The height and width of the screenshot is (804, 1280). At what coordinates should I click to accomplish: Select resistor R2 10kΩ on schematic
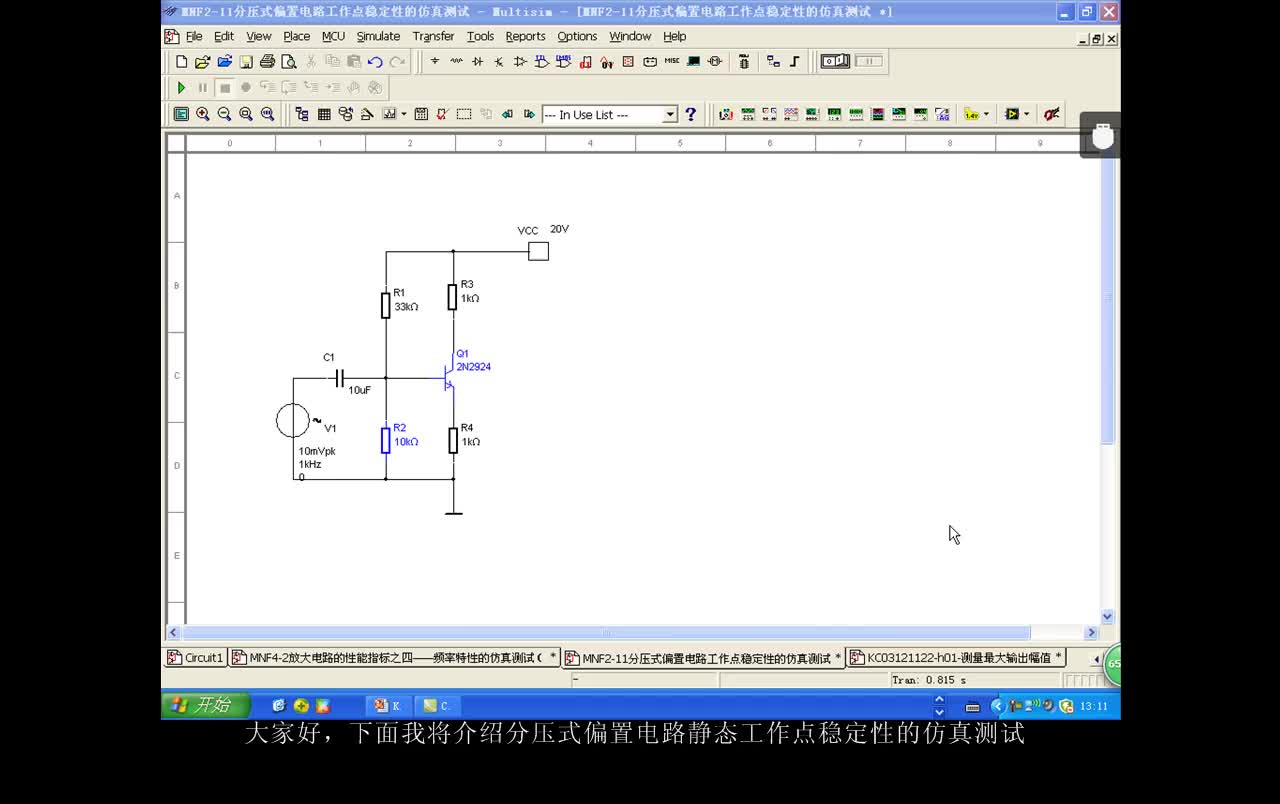point(385,440)
